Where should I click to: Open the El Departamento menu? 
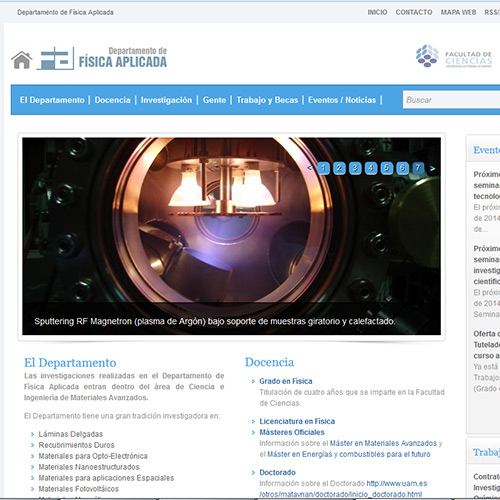[52, 100]
